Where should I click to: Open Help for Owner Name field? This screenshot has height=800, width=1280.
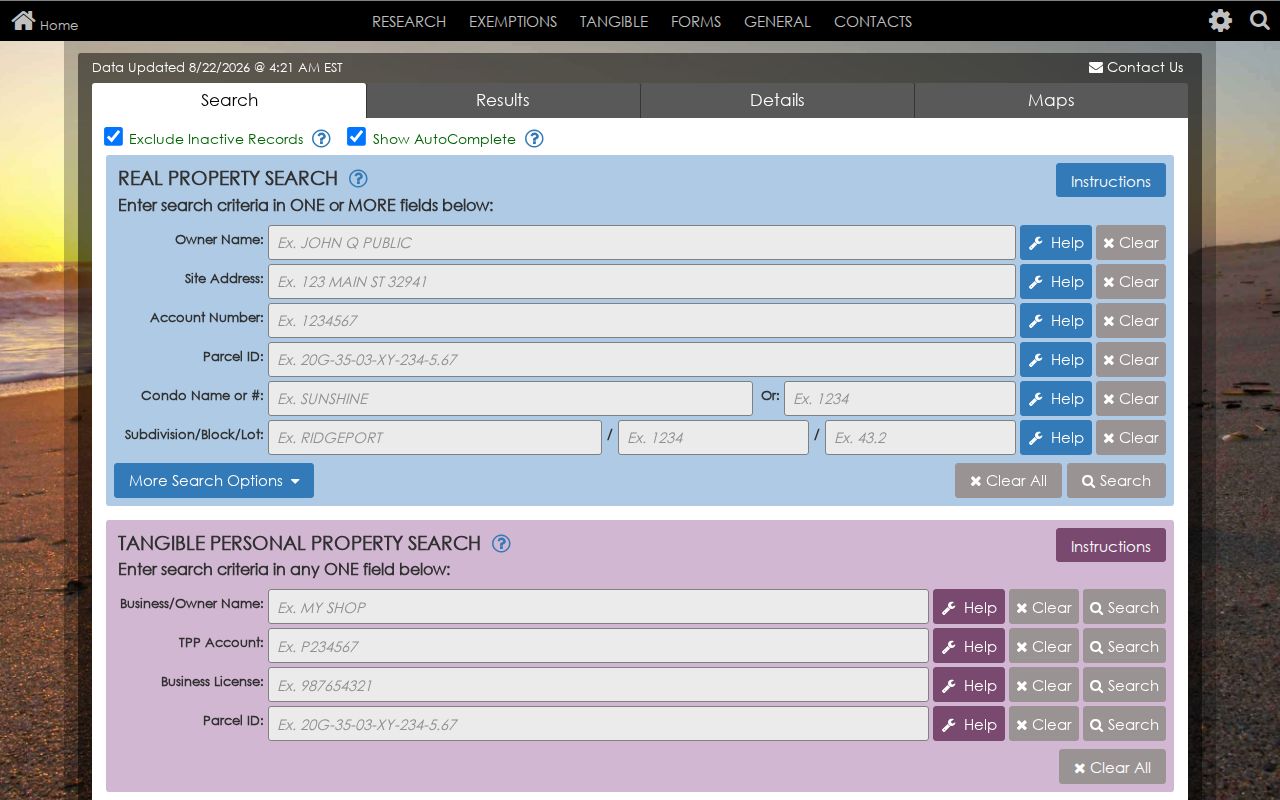(x=1056, y=242)
